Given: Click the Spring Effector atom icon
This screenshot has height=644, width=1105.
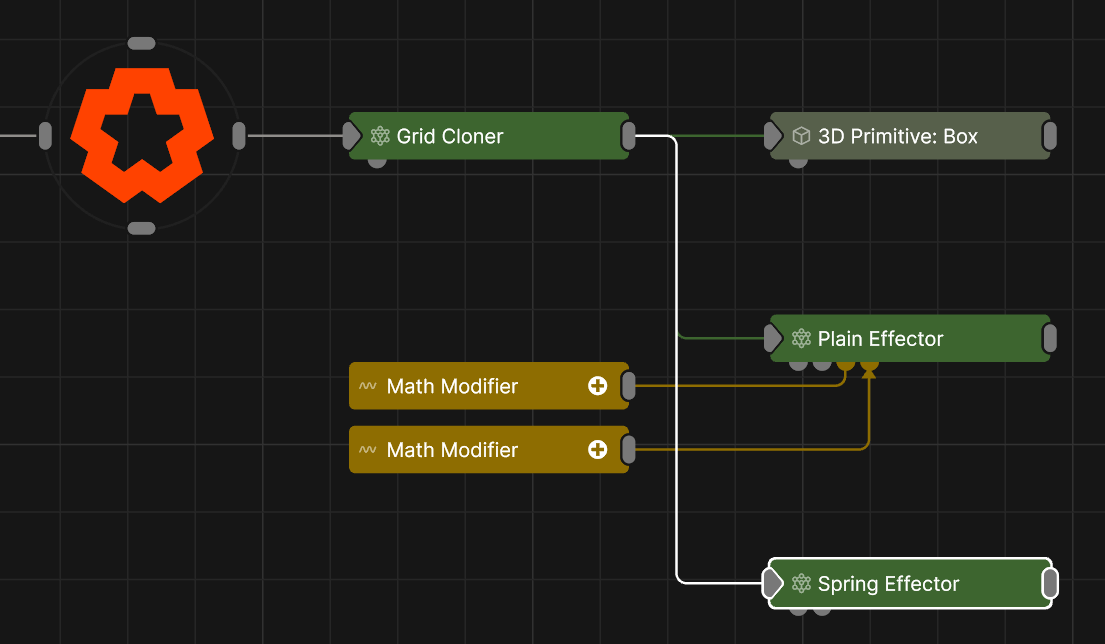Looking at the screenshot, I should [x=801, y=584].
